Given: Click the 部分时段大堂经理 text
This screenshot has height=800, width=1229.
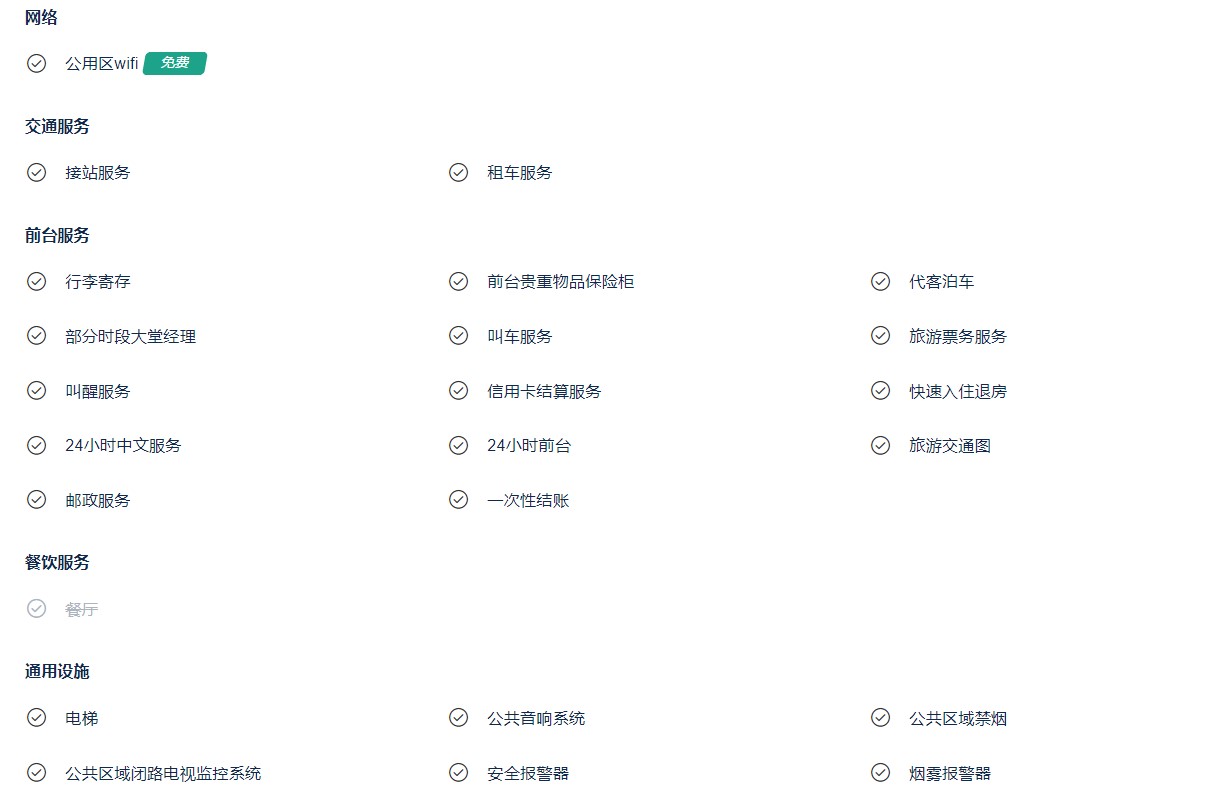Looking at the screenshot, I should [131, 336].
